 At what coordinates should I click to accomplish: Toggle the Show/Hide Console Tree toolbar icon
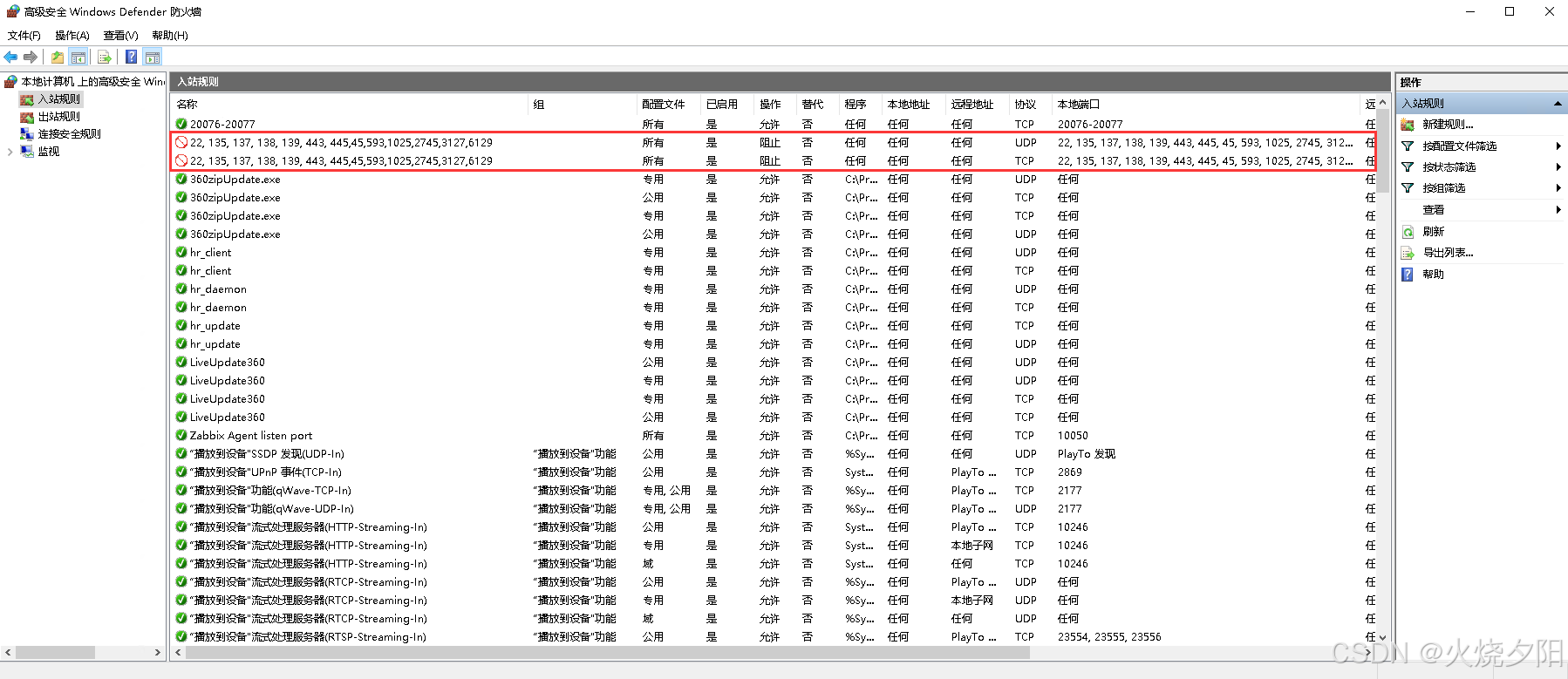coord(78,58)
